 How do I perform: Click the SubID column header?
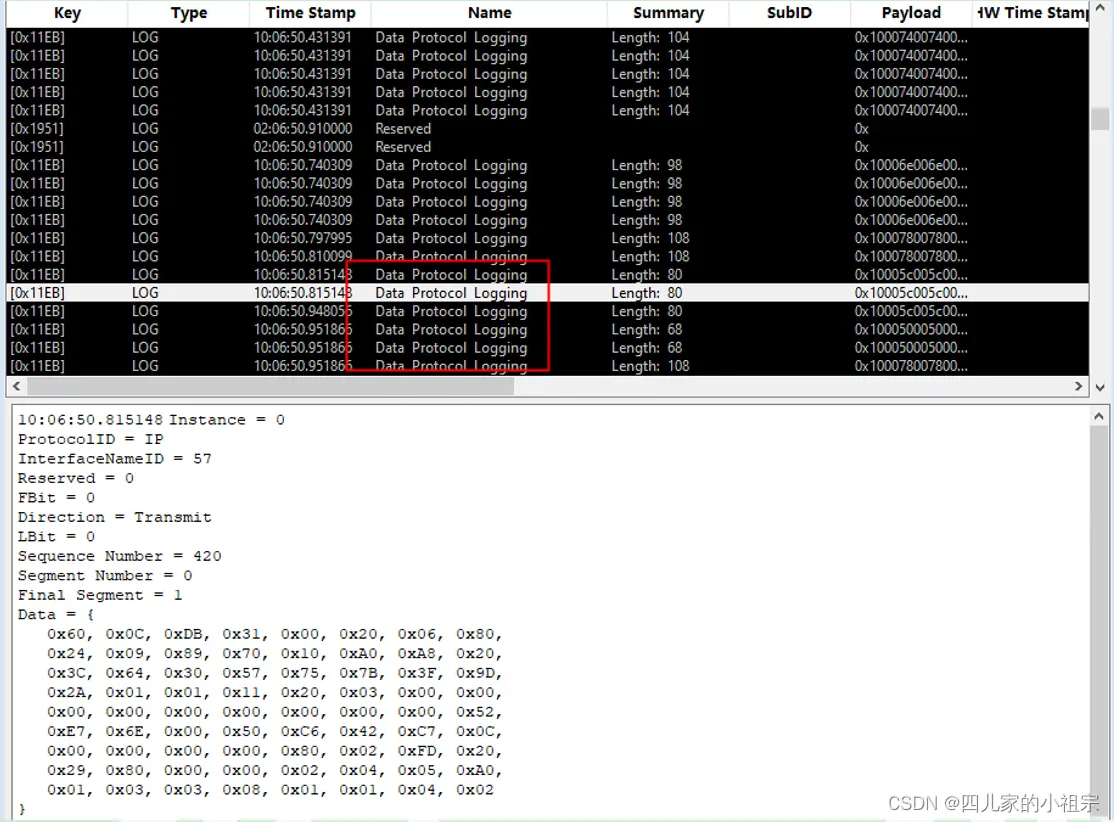tap(789, 13)
